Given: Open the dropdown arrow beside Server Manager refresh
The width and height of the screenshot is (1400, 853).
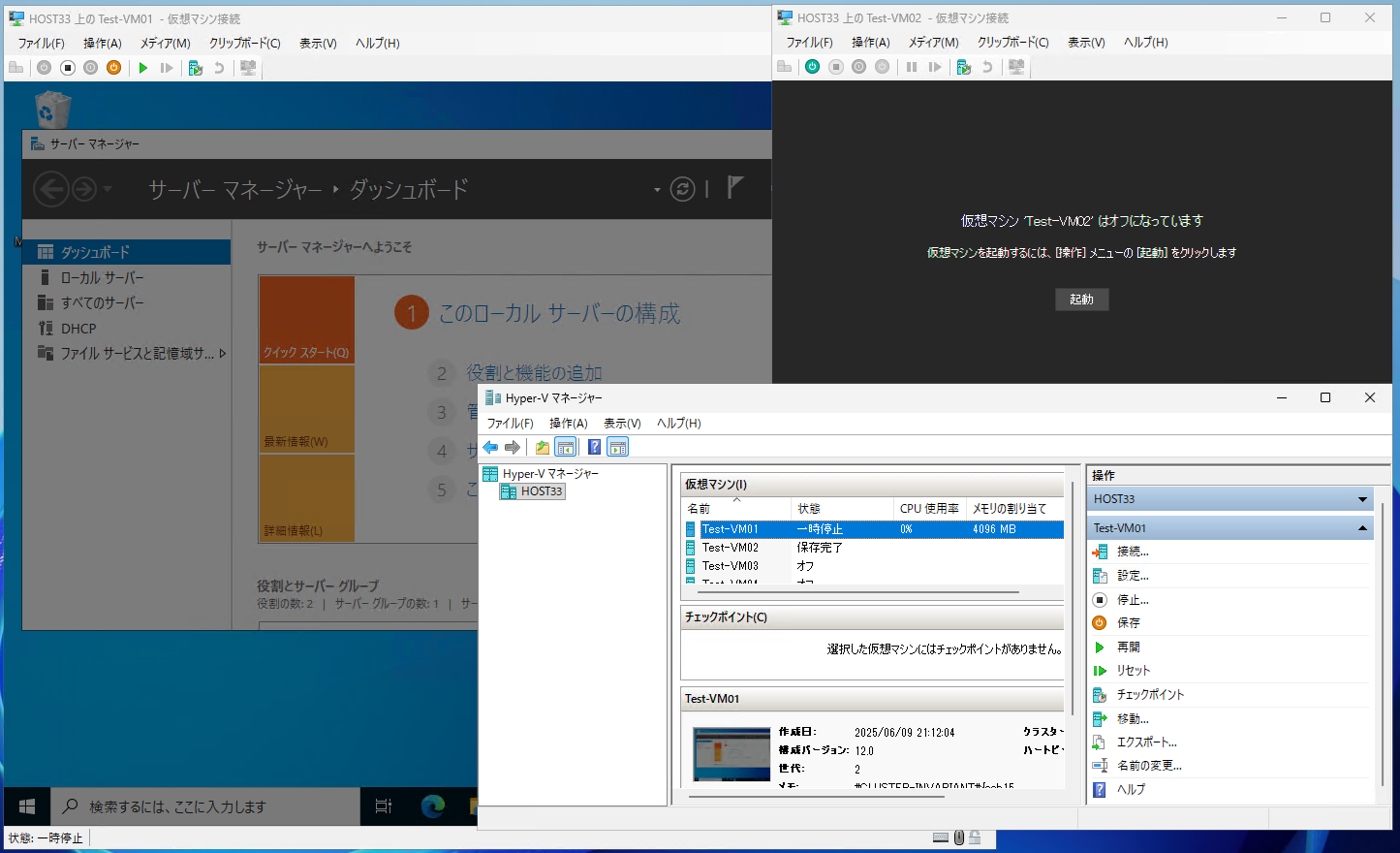Looking at the screenshot, I should pyautogui.click(x=657, y=190).
